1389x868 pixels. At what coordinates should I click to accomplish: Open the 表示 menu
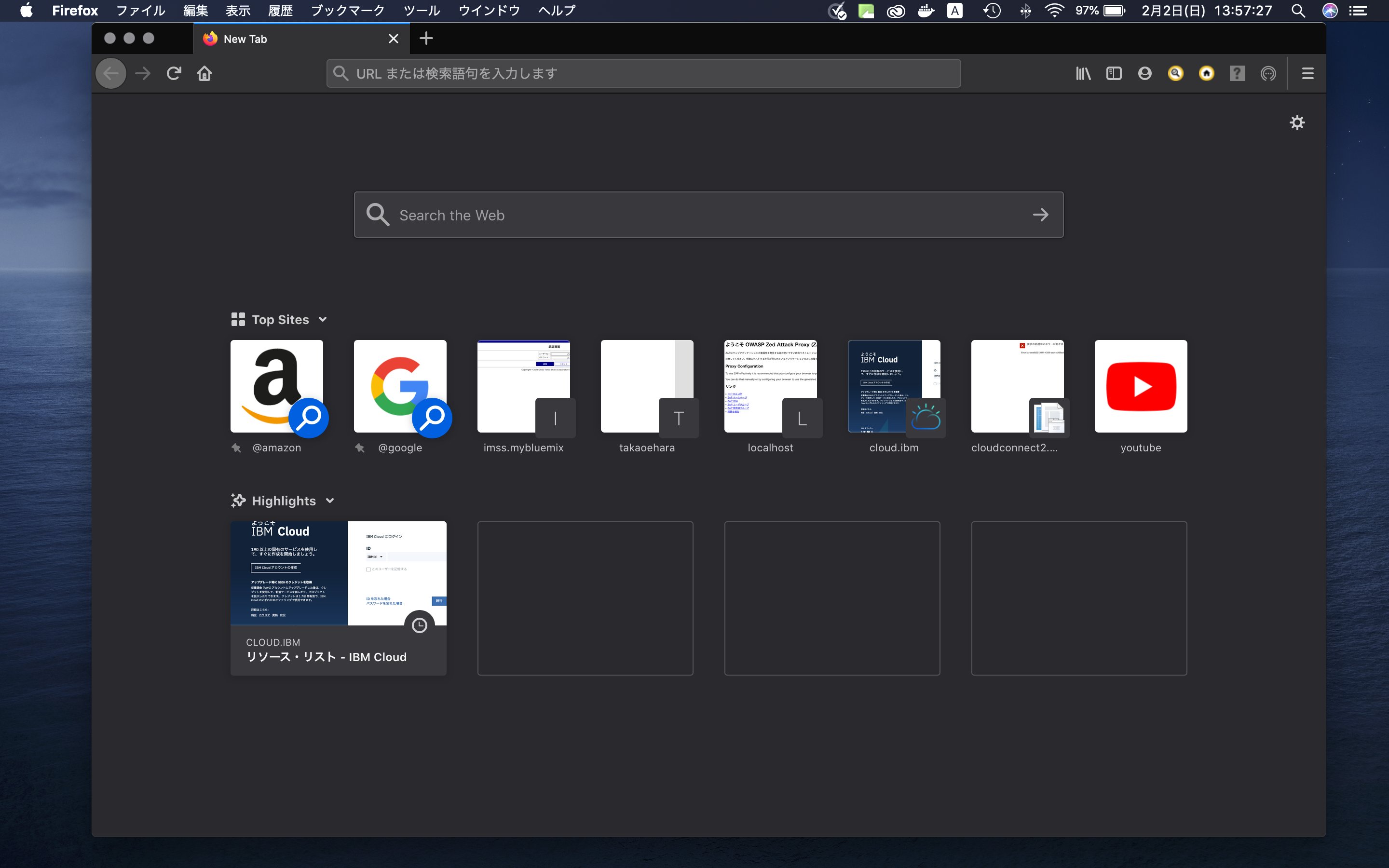tap(238, 10)
